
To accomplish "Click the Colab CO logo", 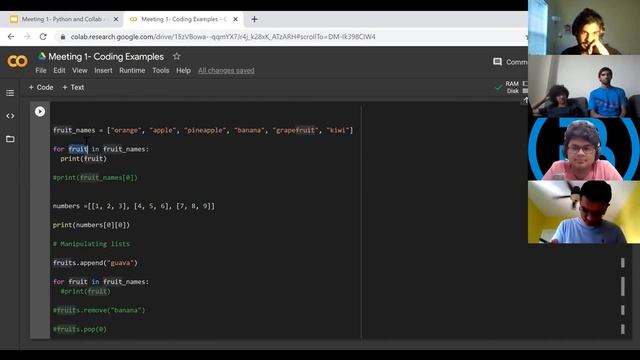I will pos(18,61).
